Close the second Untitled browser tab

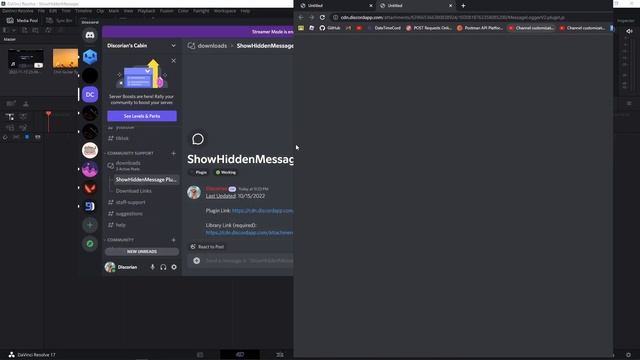(451, 6)
